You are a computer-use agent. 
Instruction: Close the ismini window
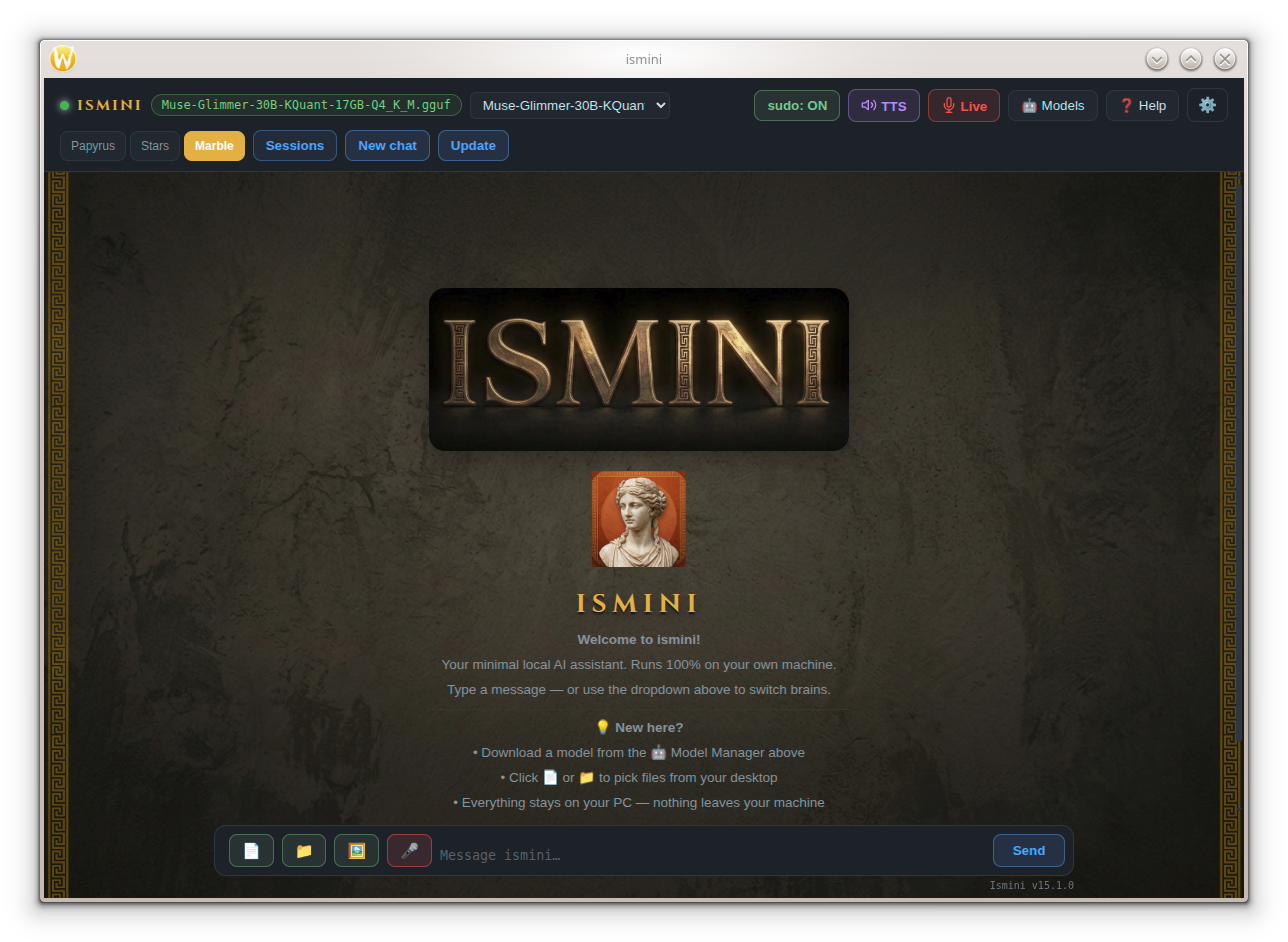(x=1225, y=59)
